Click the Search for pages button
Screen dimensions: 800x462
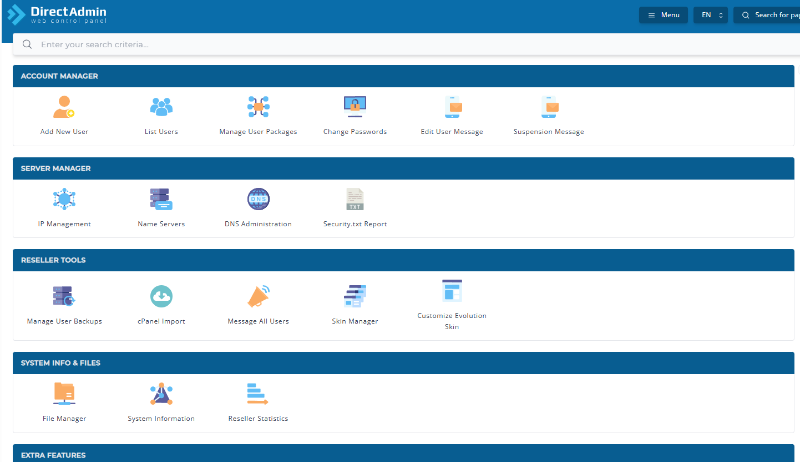767,15
